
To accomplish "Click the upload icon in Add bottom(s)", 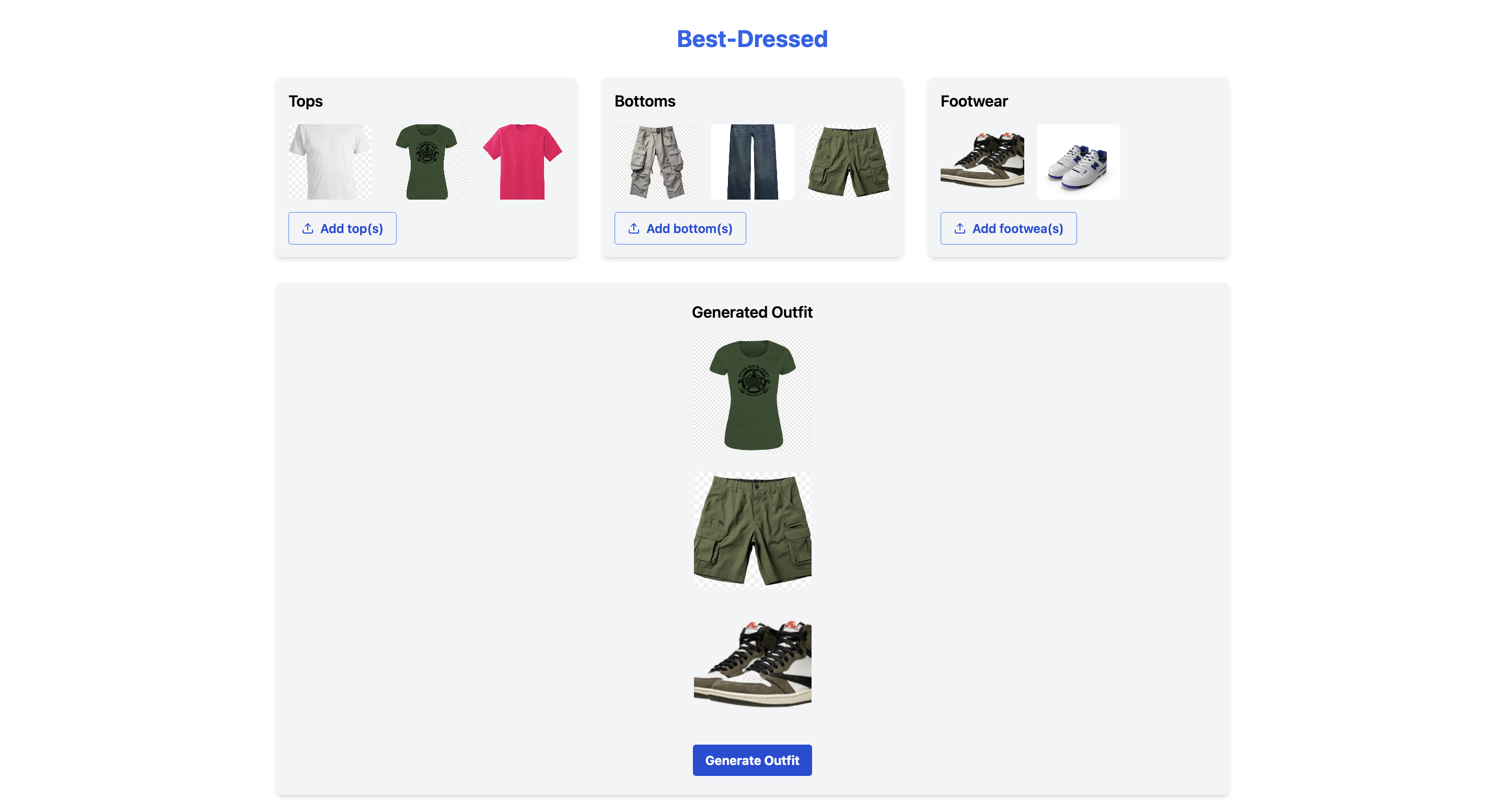I will [633, 228].
